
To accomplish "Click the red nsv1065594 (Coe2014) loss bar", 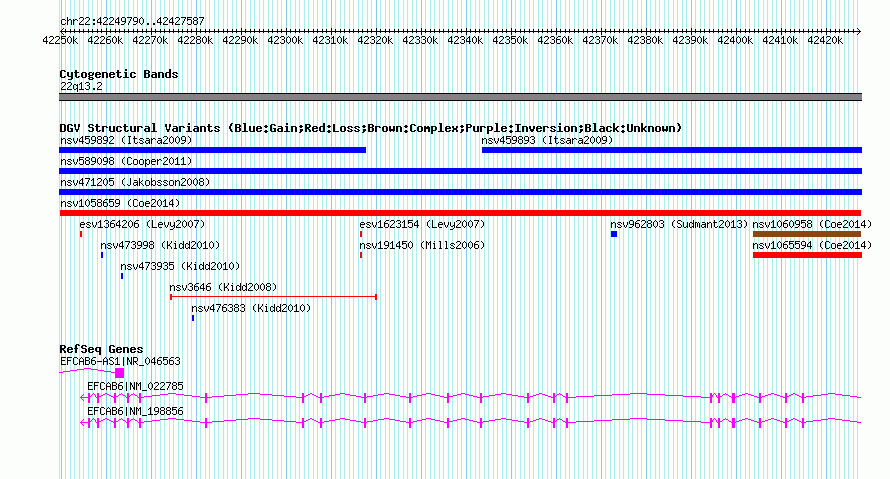I will [x=807, y=255].
